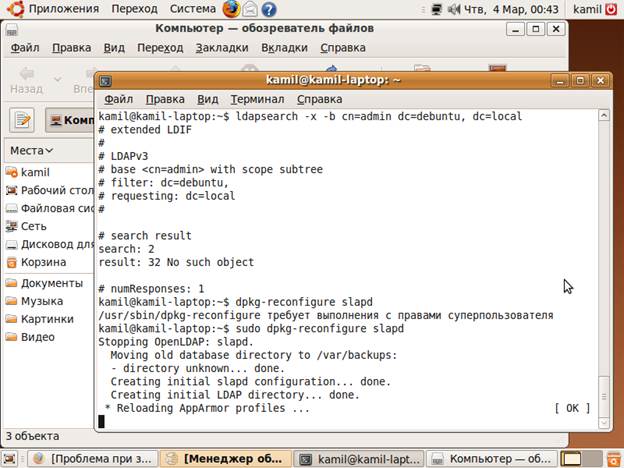The image size is (624, 468).
Task: Open the kamil user session menu
Action: (600, 10)
